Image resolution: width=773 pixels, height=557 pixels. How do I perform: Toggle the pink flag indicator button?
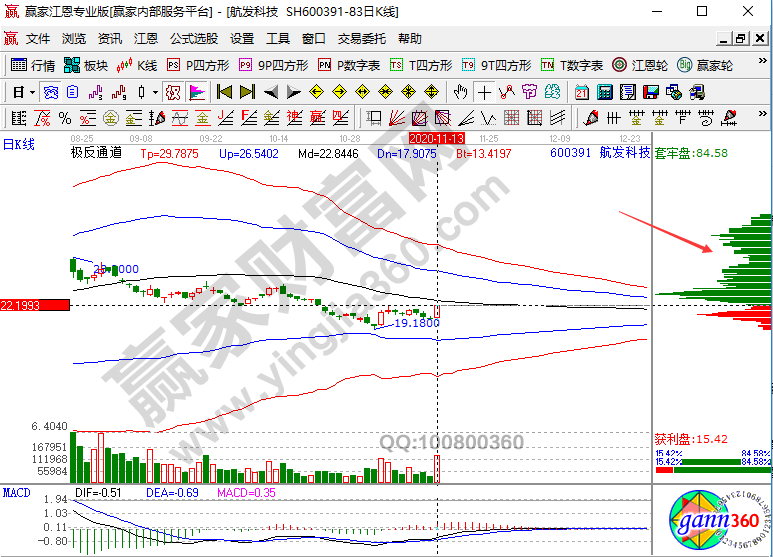click(197, 92)
